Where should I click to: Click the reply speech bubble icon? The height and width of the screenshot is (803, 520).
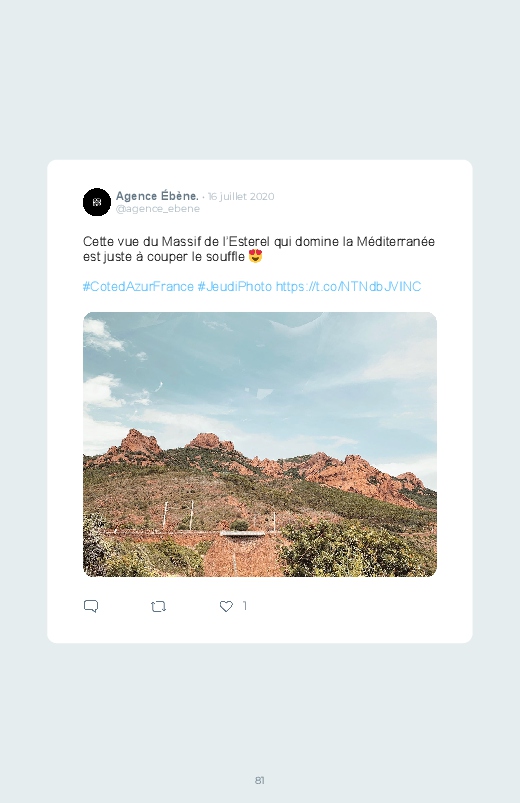tap(91, 606)
